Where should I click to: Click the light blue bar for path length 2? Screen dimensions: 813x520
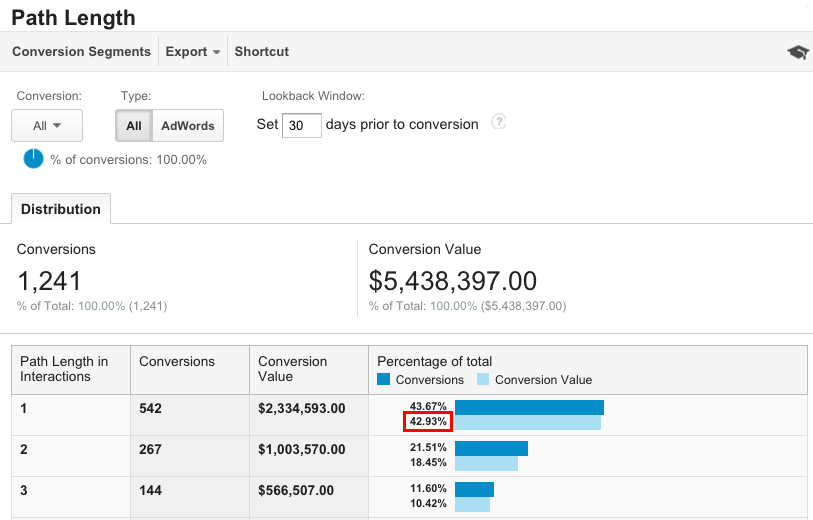(486, 464)
